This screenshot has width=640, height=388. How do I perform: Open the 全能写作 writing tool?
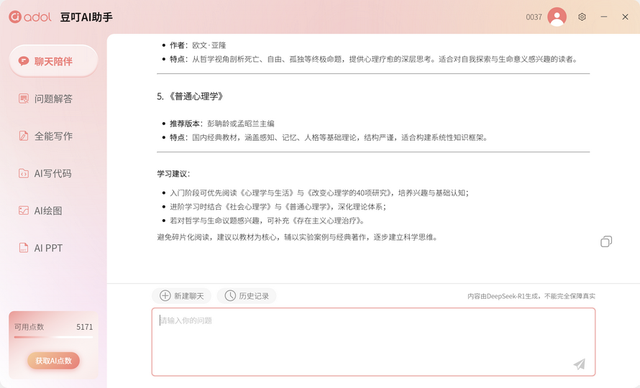click(53, 136)
